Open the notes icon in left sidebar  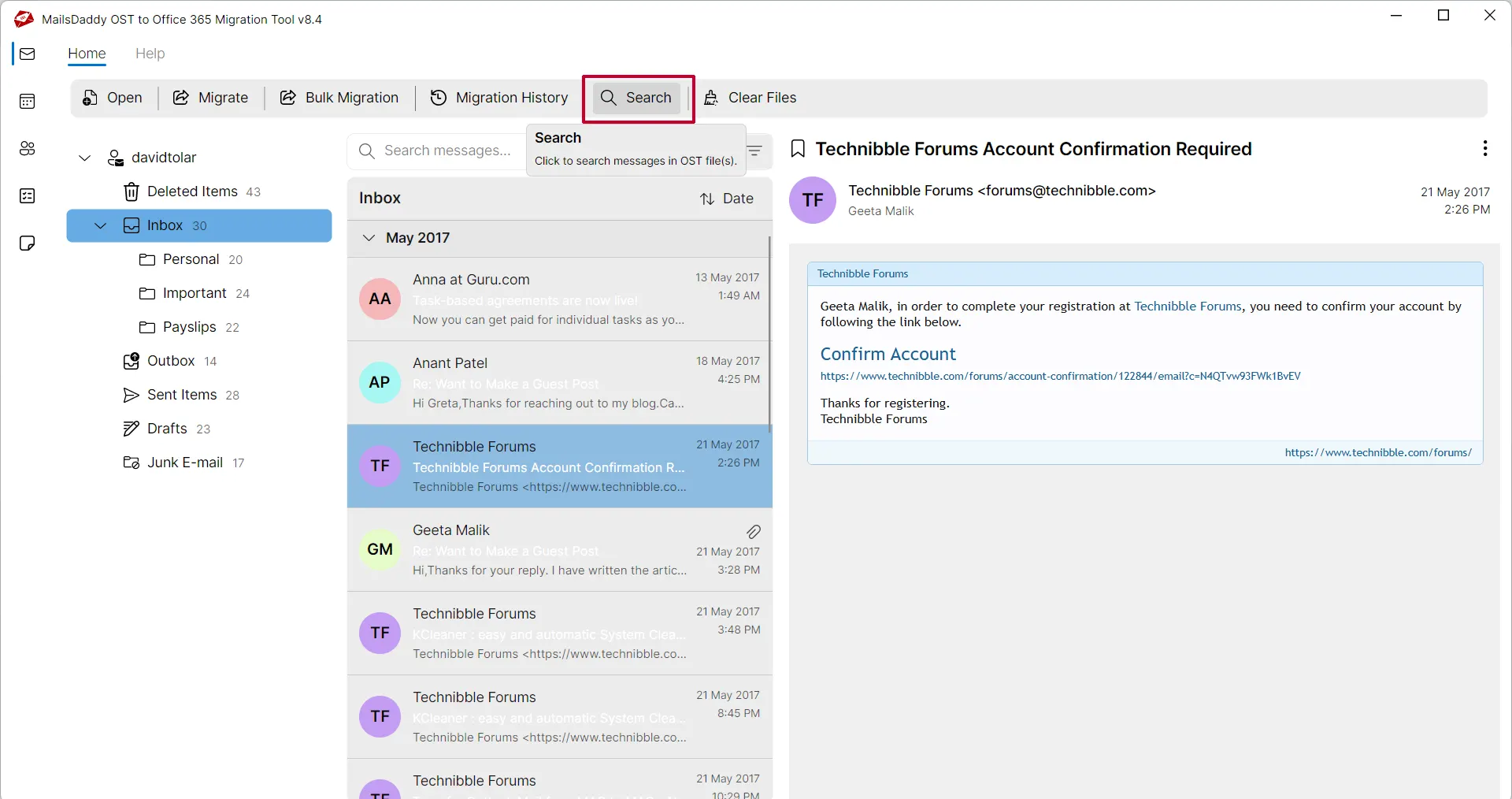pos(28,243)
